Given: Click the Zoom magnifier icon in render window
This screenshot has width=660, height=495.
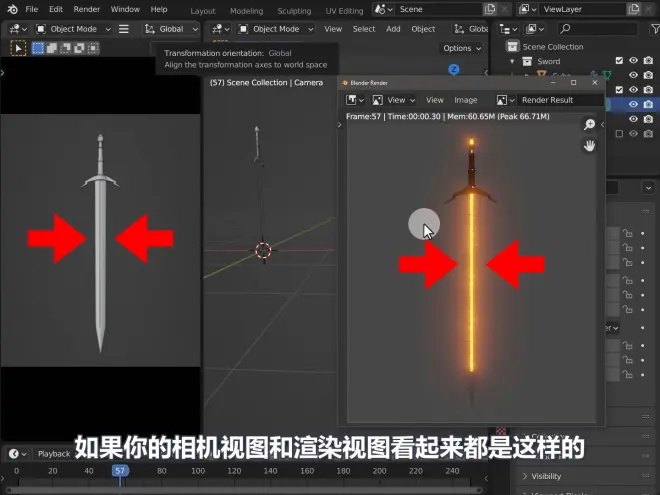Looking at the screenshot, I should point(589,124).
